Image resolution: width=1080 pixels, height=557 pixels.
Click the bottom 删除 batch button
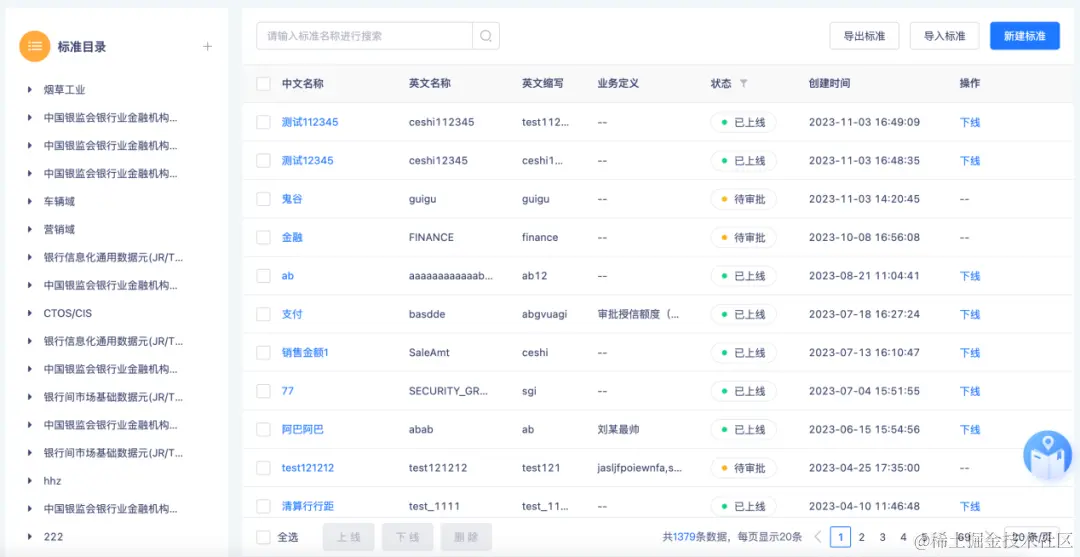click(466, 537)
